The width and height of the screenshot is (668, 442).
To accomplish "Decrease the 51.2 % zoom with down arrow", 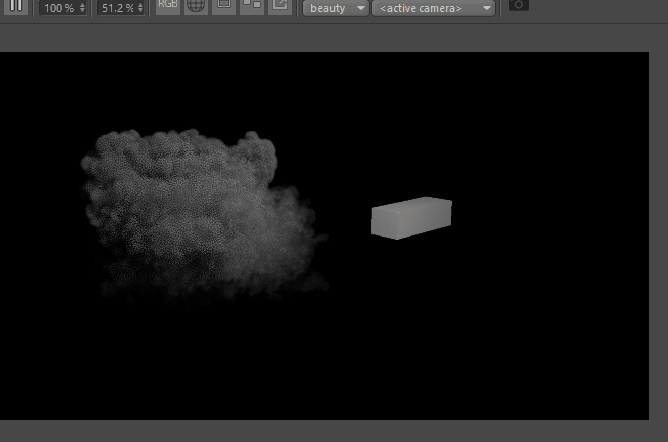I will [x=140, y=11].
